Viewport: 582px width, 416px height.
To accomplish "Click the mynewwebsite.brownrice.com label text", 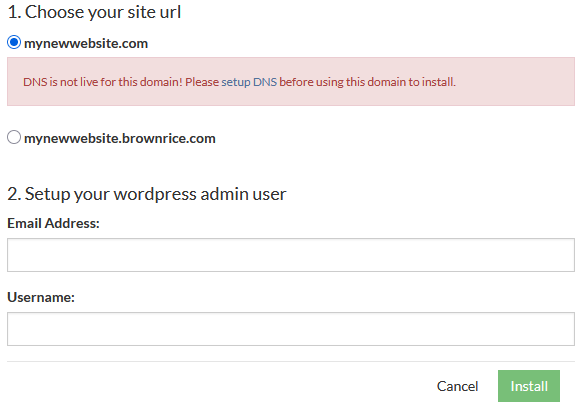I will 120,138.
